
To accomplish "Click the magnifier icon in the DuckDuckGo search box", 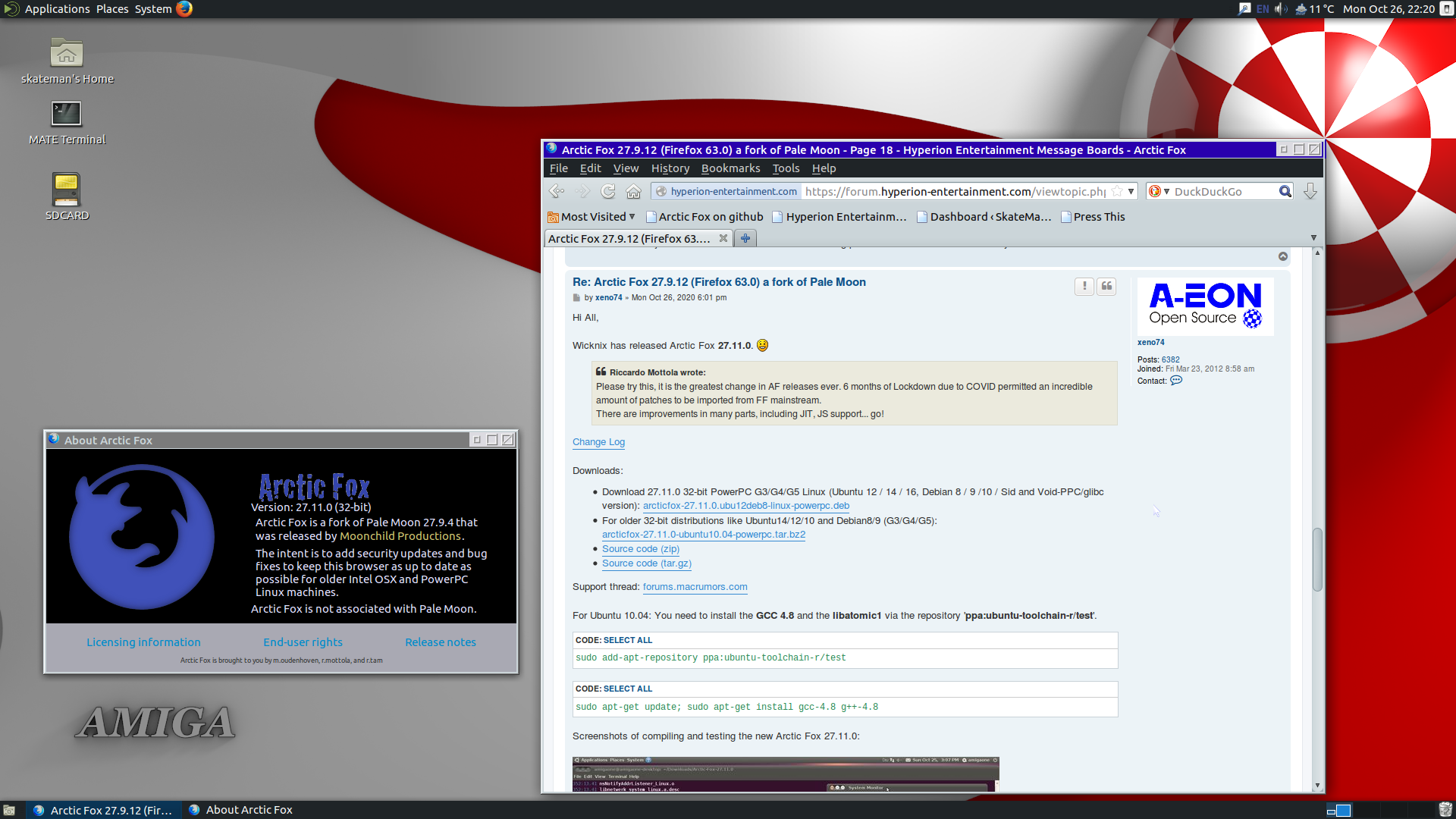I will 1285,192.
